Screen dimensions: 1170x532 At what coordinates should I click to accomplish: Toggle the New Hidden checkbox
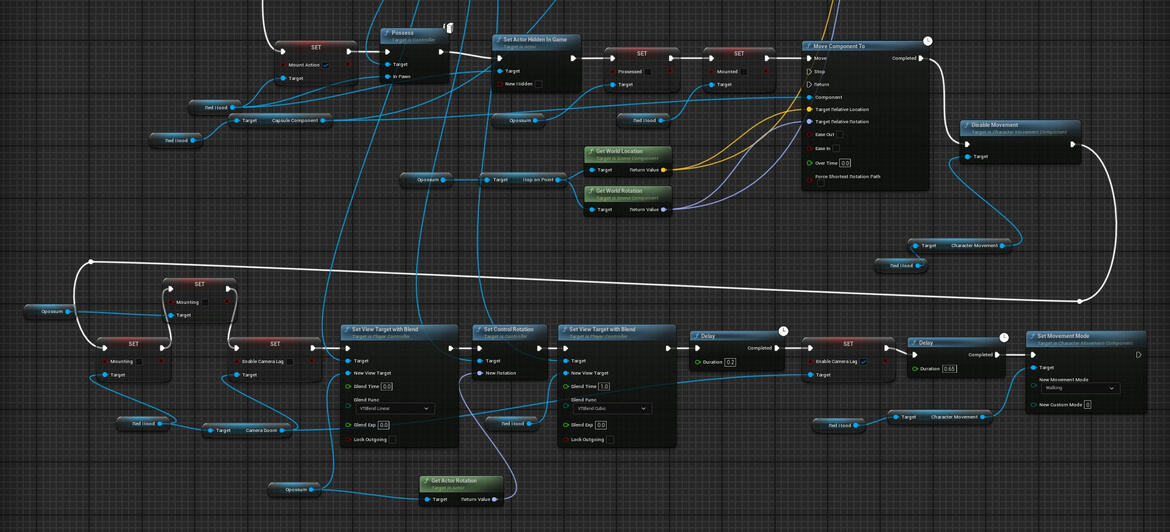tap(538, 84)
